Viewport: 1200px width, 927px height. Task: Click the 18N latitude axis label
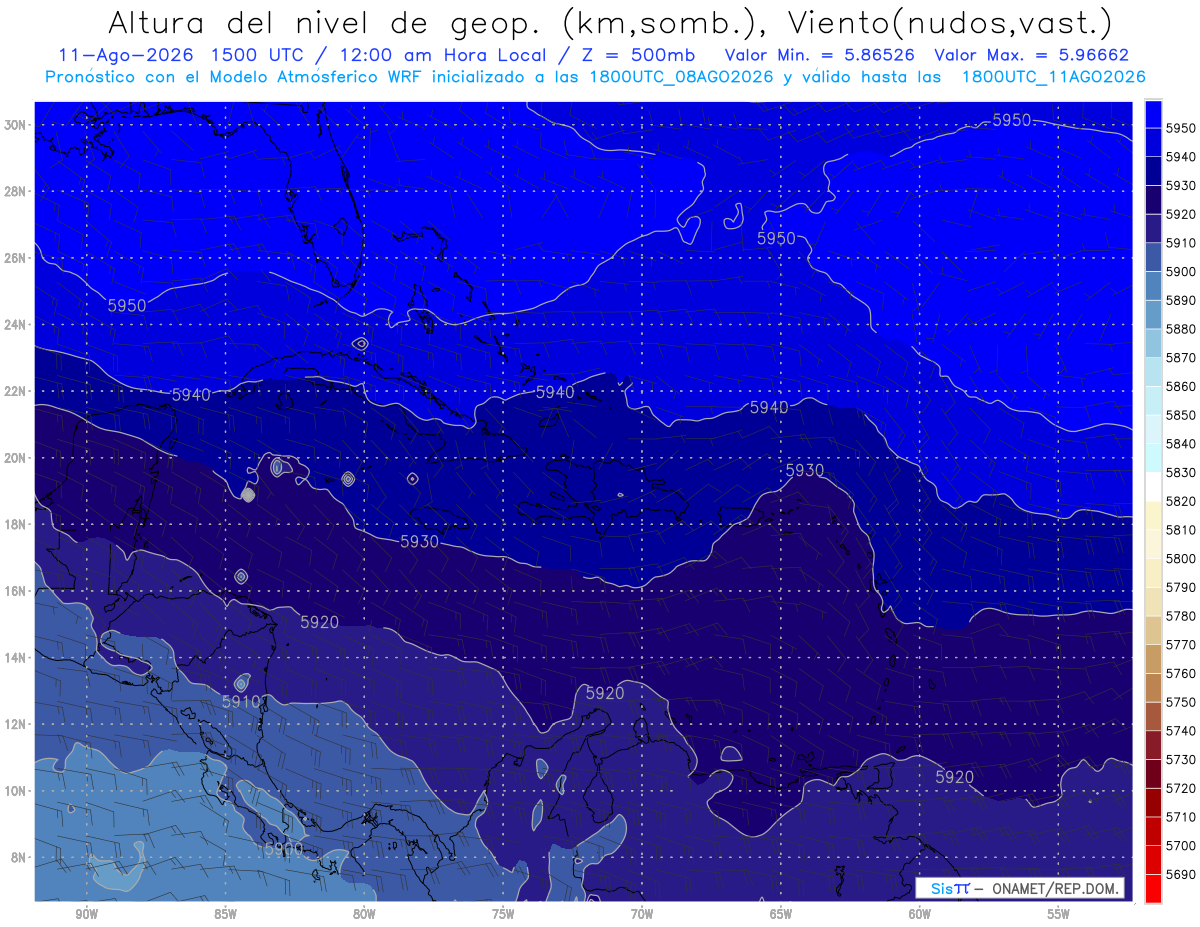pyautogui.click(x=16, y=525)
